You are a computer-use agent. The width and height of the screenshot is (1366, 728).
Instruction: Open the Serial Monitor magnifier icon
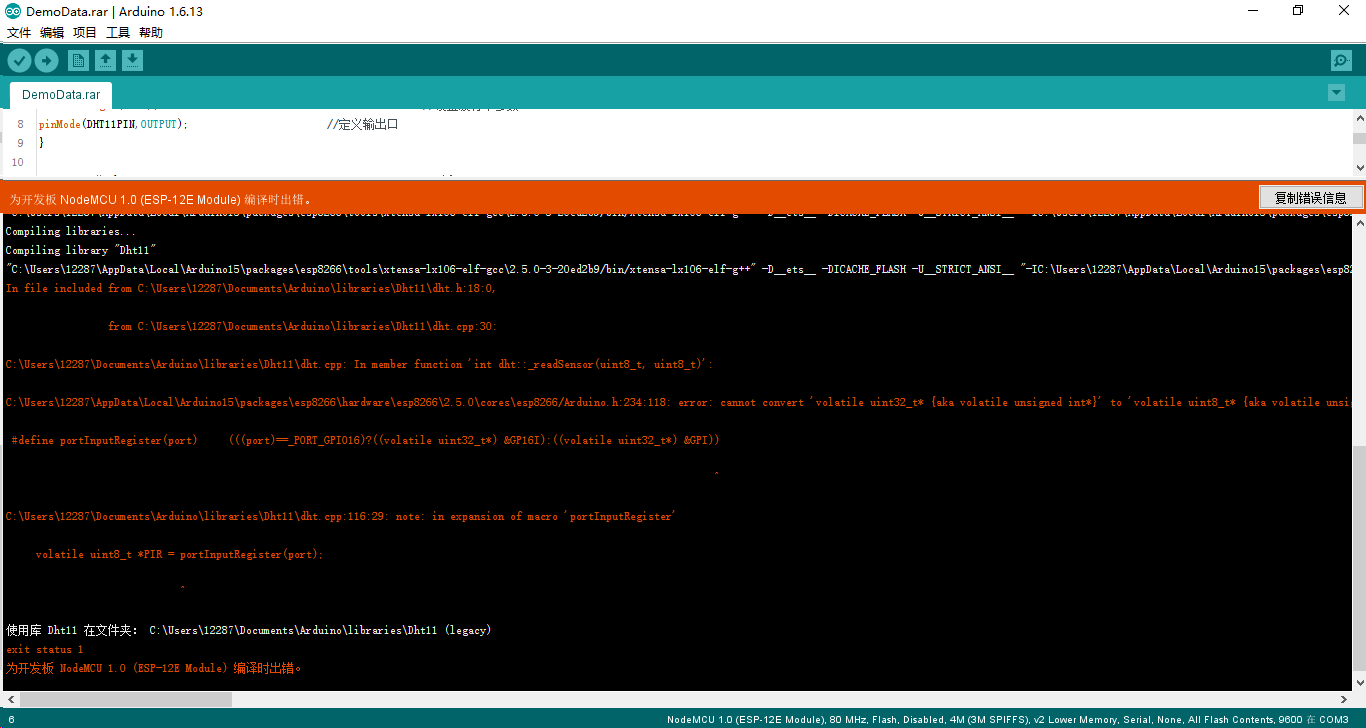[1341, 61]
